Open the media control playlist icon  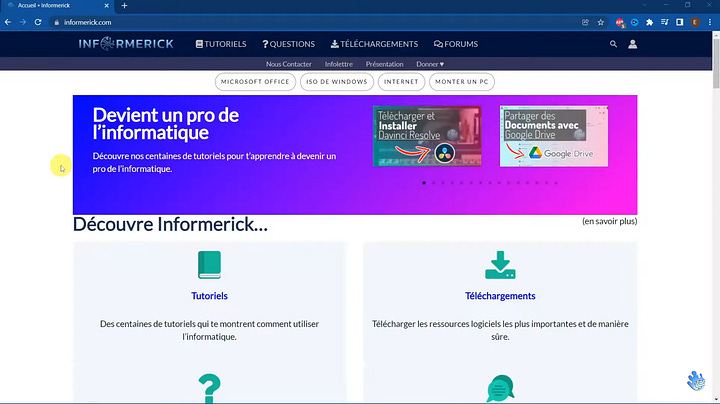664,22
